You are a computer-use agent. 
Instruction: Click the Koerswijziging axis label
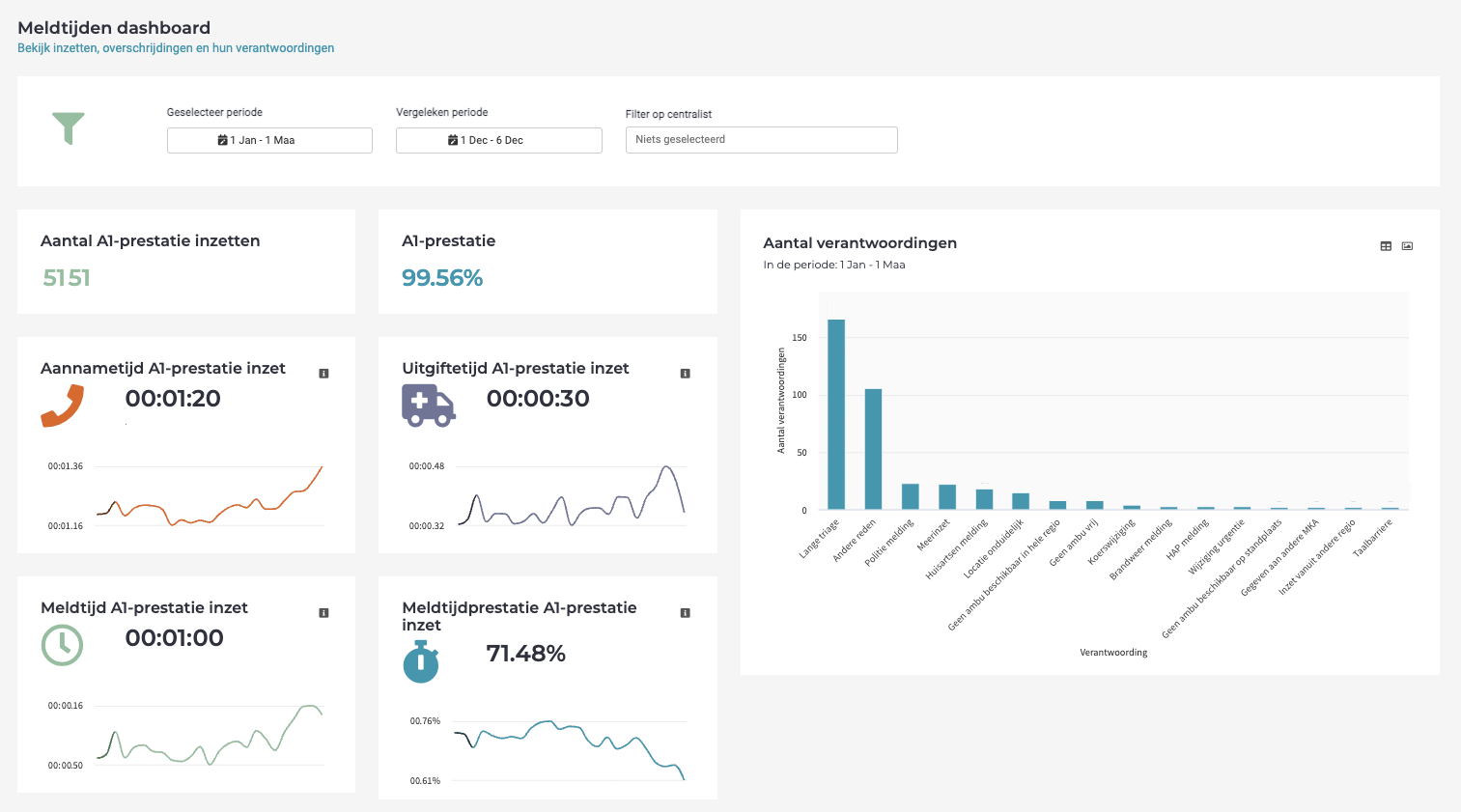(x=1112, y=542)
